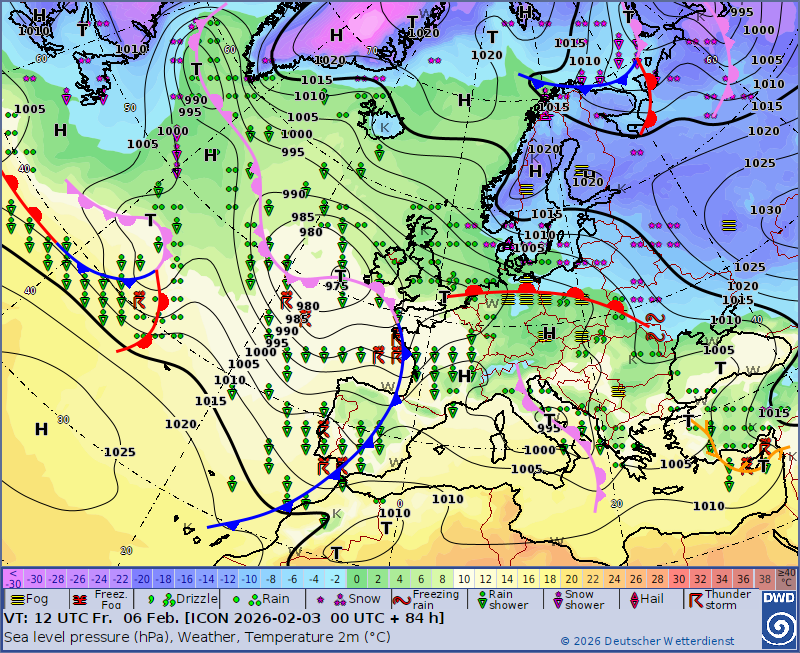Click the 975 hPa low pressure center label
Image resolution: width=800 pixels, height=653 pixels.
point(337,286)
